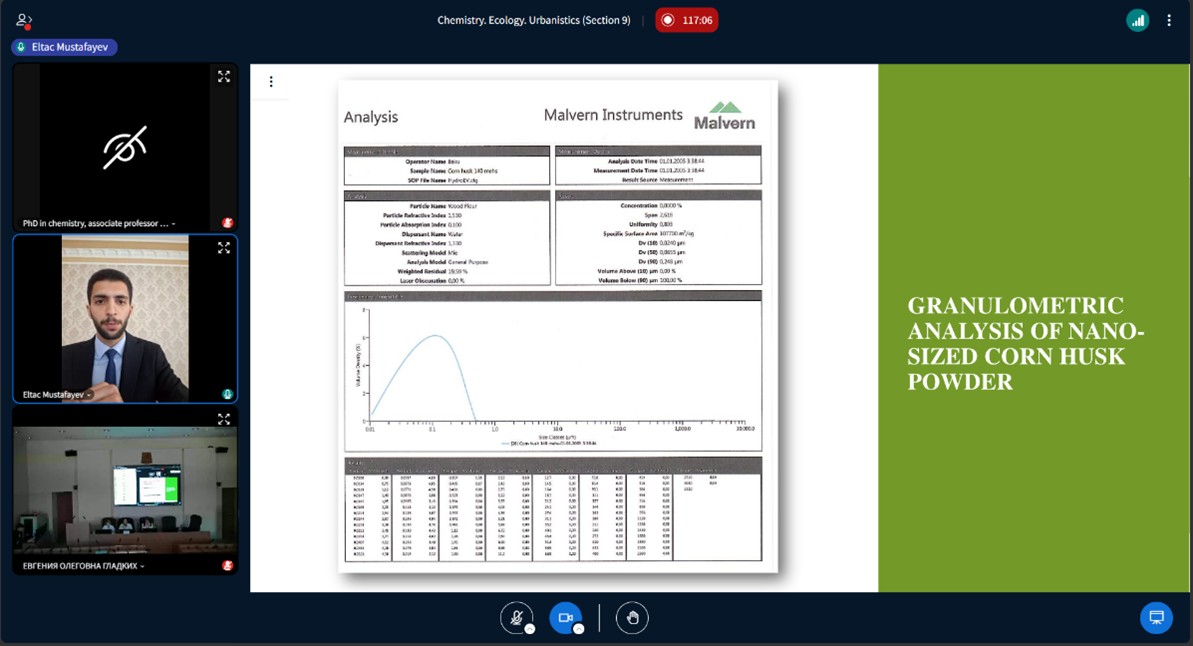Open connection status indicator

tap(1137, 20)
